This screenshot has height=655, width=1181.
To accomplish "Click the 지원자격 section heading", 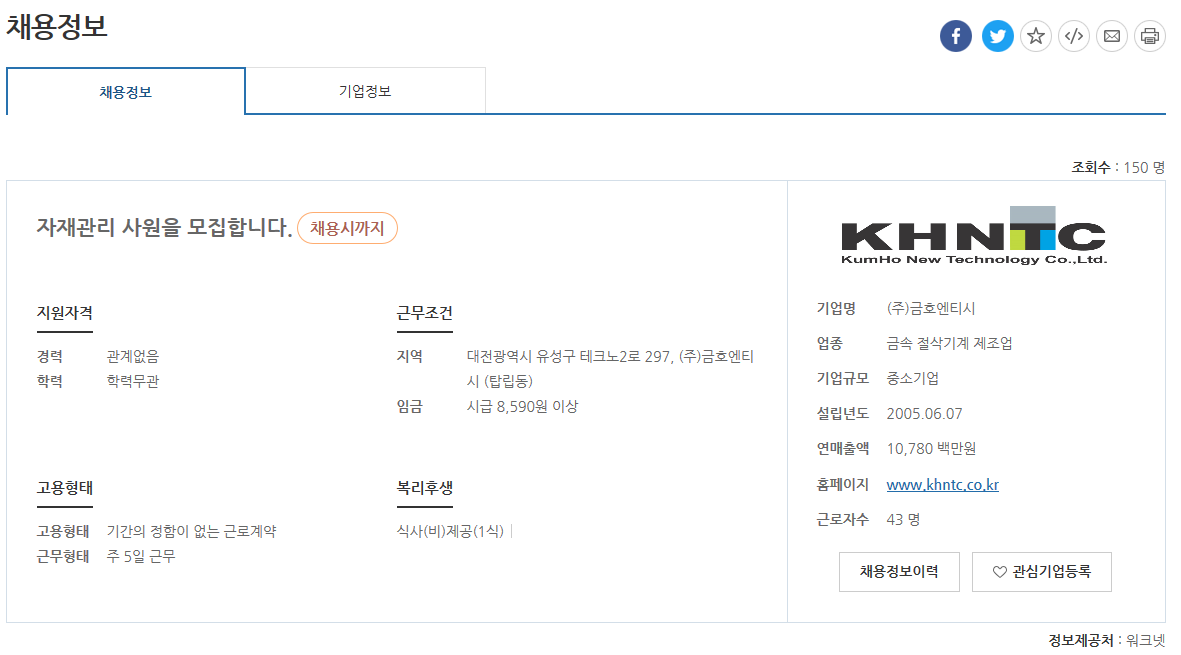I will point(65,312).
